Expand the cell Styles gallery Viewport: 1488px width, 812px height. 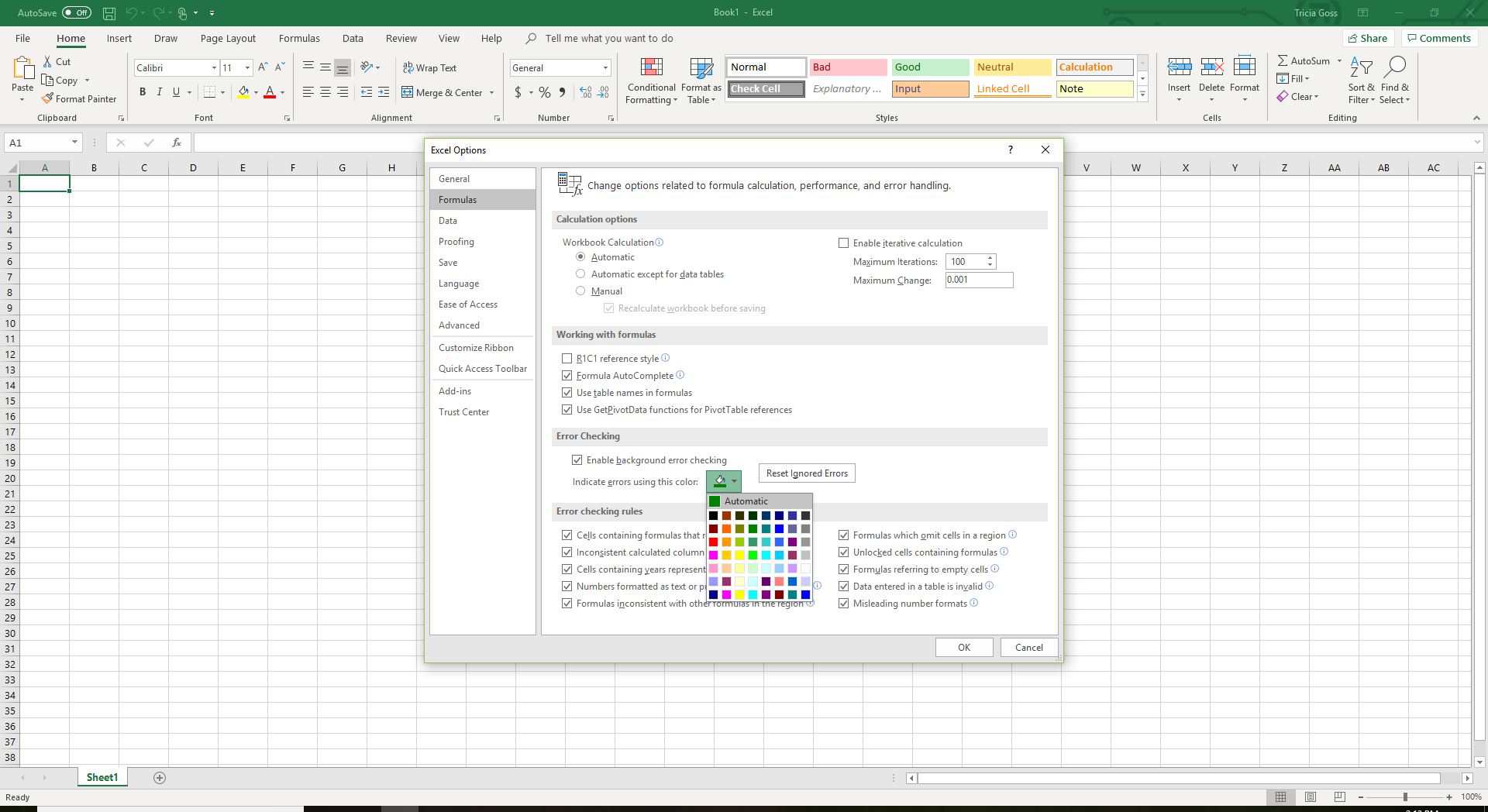tap(1142, 95)
